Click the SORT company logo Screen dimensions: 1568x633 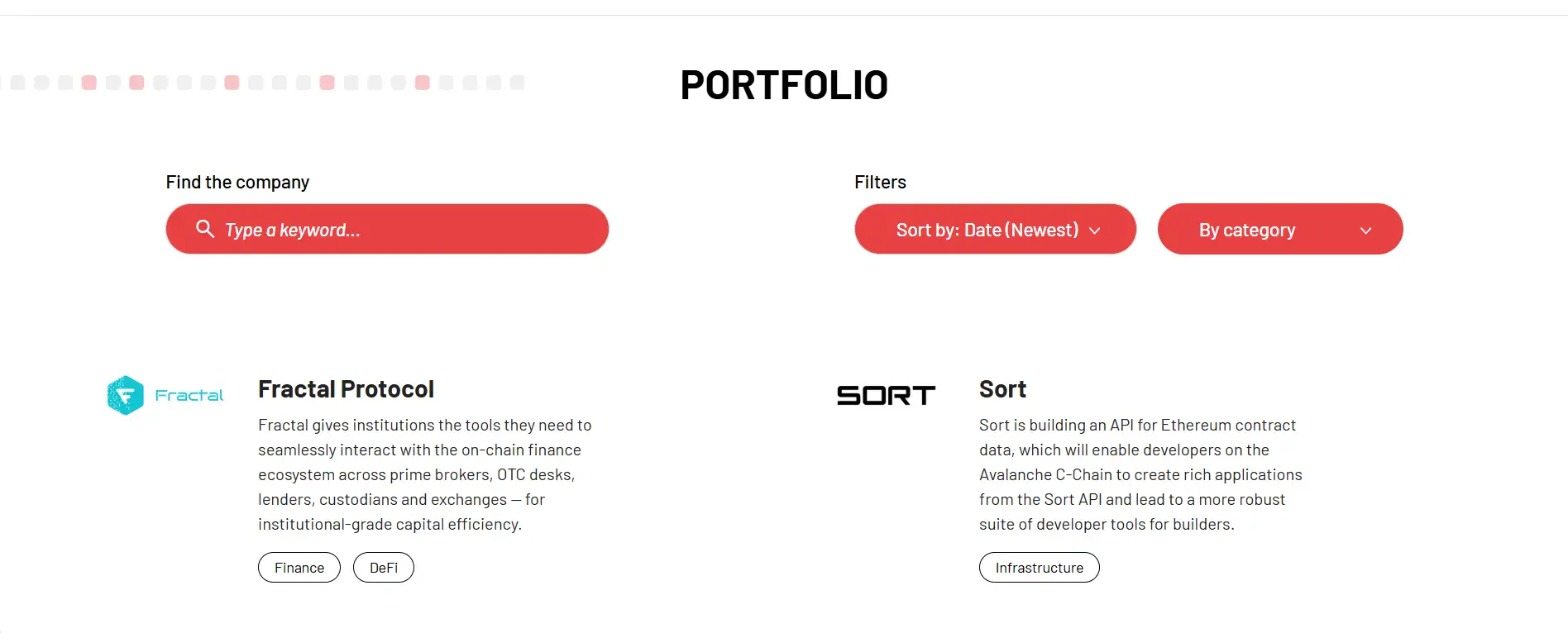[886, 396]
